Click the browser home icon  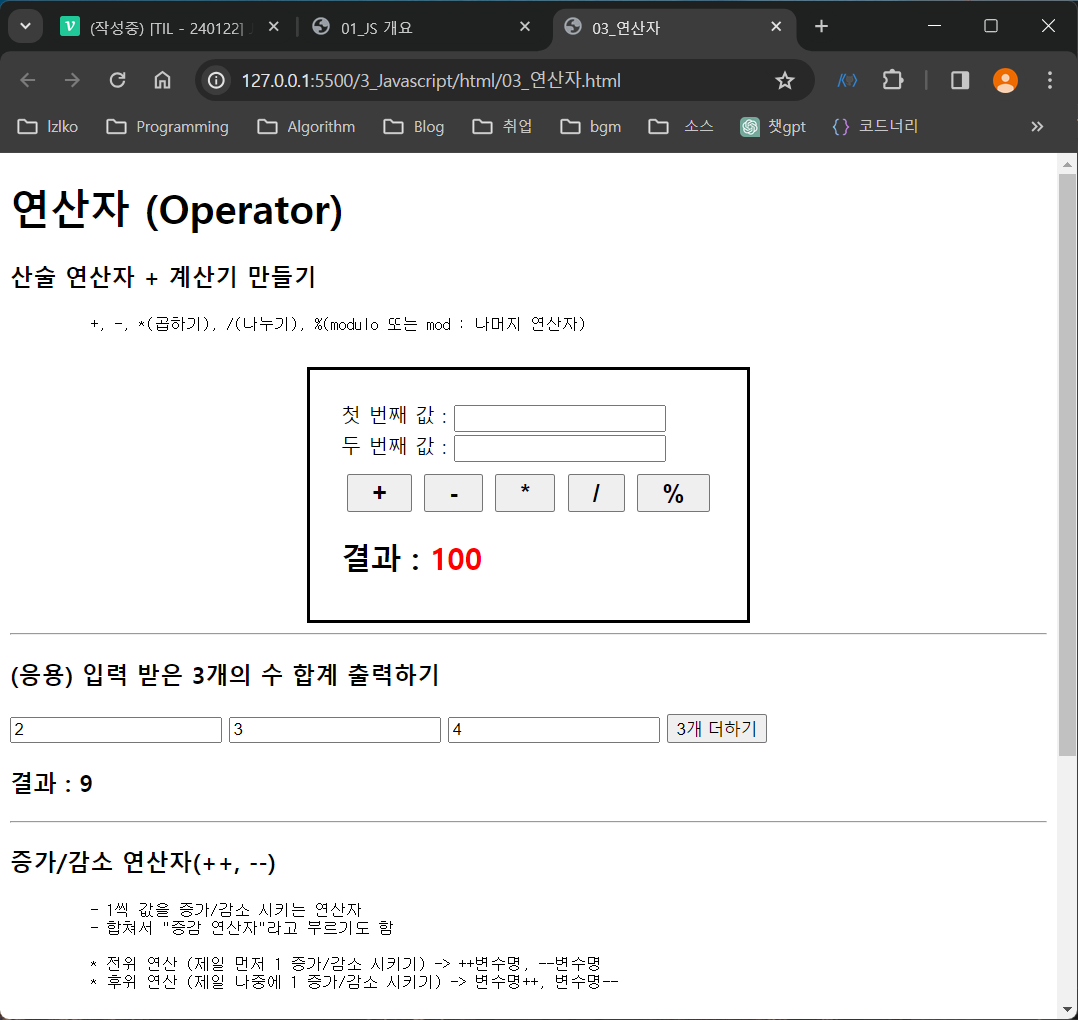162,81
